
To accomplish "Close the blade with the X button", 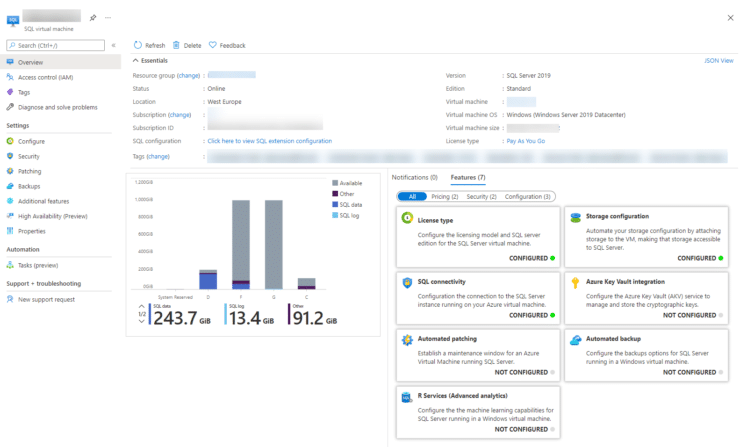I will click(731, 18).
